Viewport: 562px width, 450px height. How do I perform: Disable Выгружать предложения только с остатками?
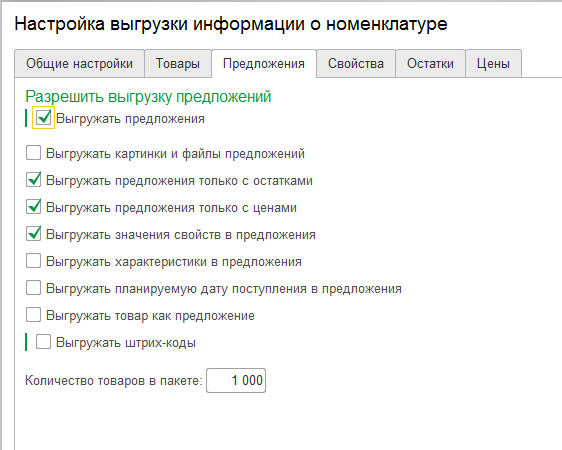(33, 180)
